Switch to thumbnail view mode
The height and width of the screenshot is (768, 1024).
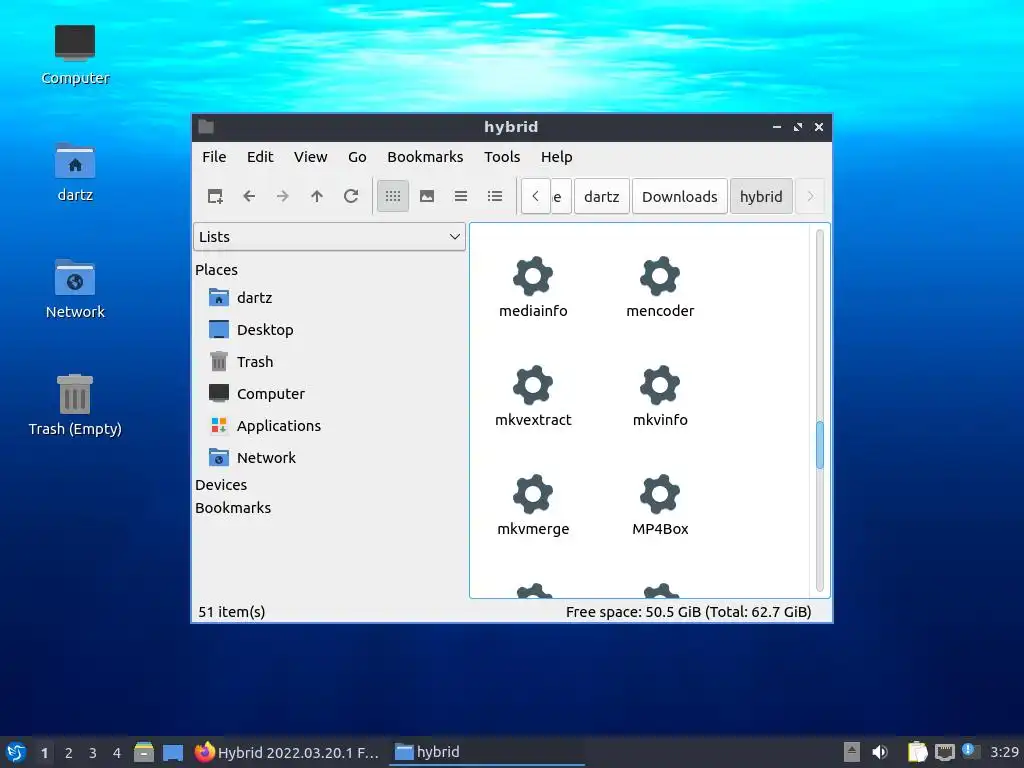(427, 196)
